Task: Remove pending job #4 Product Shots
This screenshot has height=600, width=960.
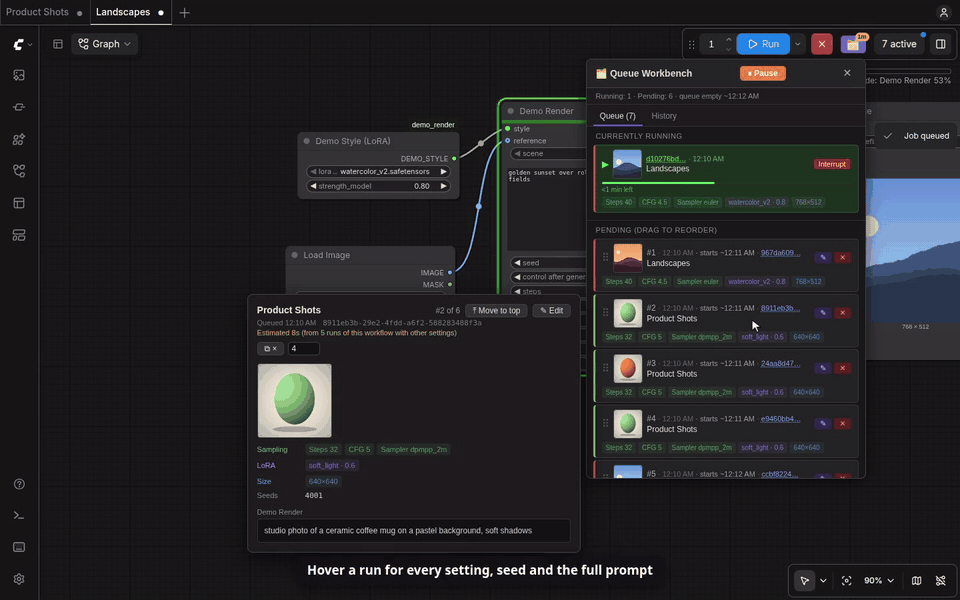Action: point(842,423)
